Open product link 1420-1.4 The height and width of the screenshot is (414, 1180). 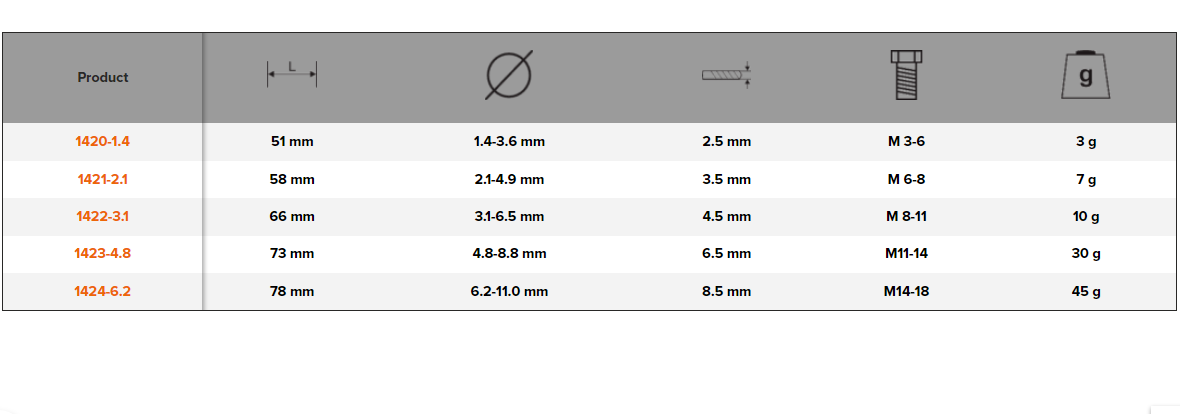click(x=103, y=142)
